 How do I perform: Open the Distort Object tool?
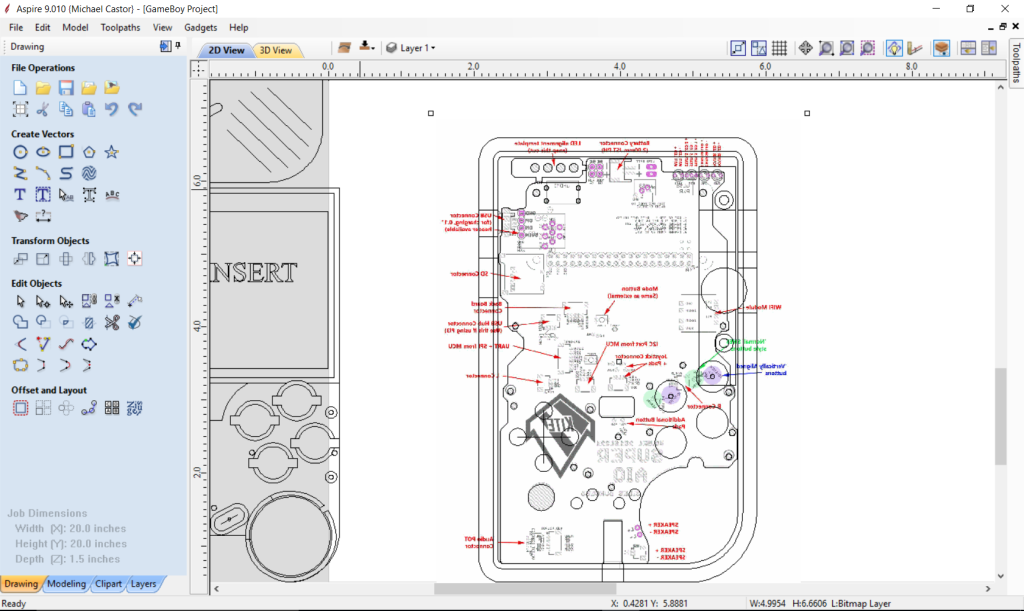pyautogui.click(x=112, y=258)
